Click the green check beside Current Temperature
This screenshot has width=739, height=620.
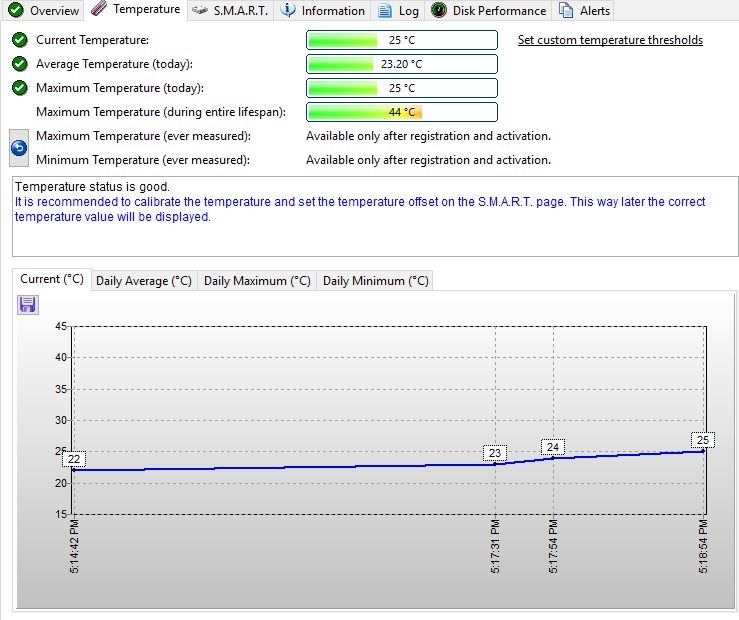point(20,40)
